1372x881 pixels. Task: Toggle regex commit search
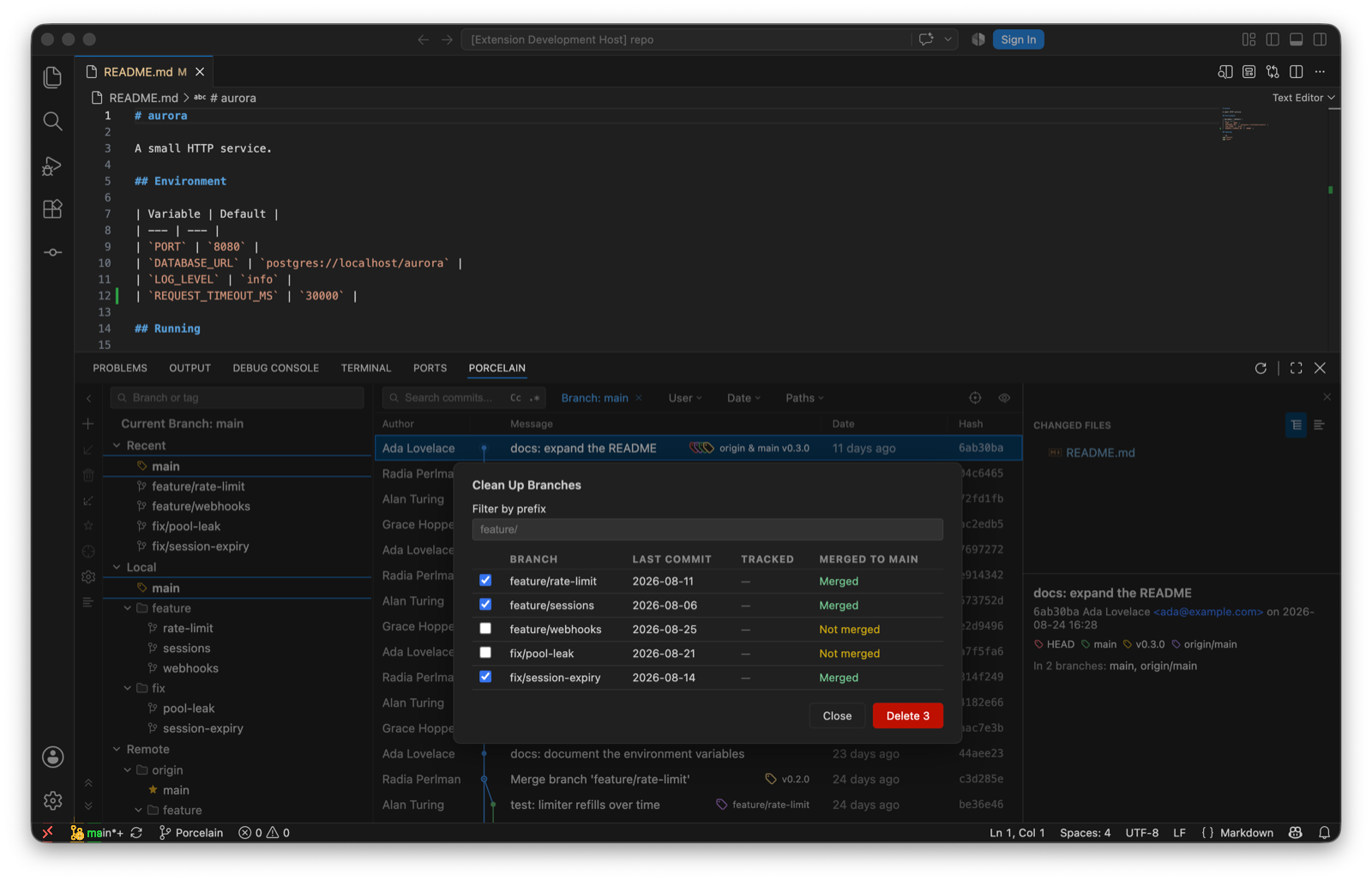point(535,398)
